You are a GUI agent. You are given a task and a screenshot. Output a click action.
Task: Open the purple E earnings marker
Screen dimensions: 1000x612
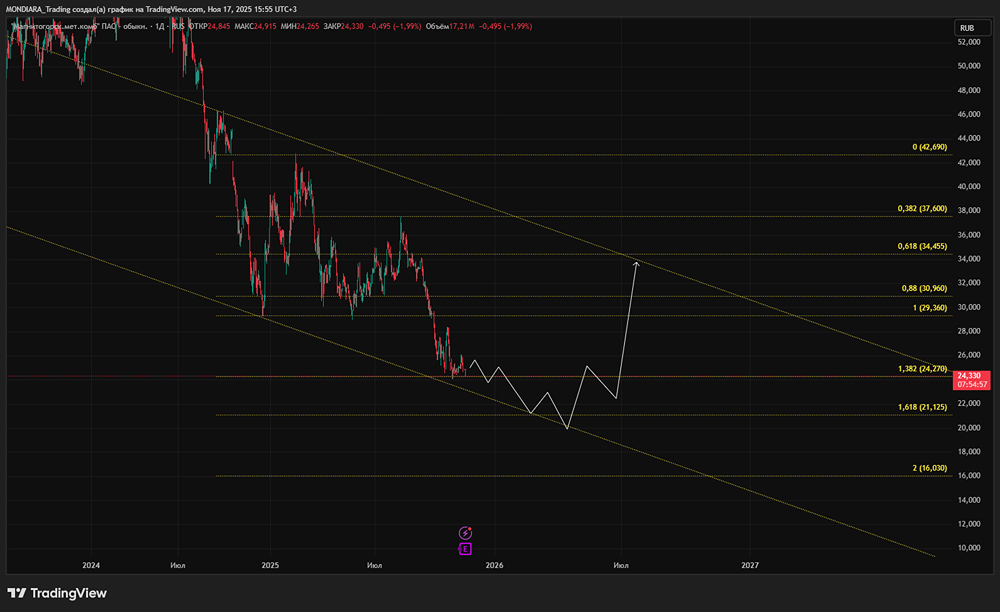click(x=465, y=549)
